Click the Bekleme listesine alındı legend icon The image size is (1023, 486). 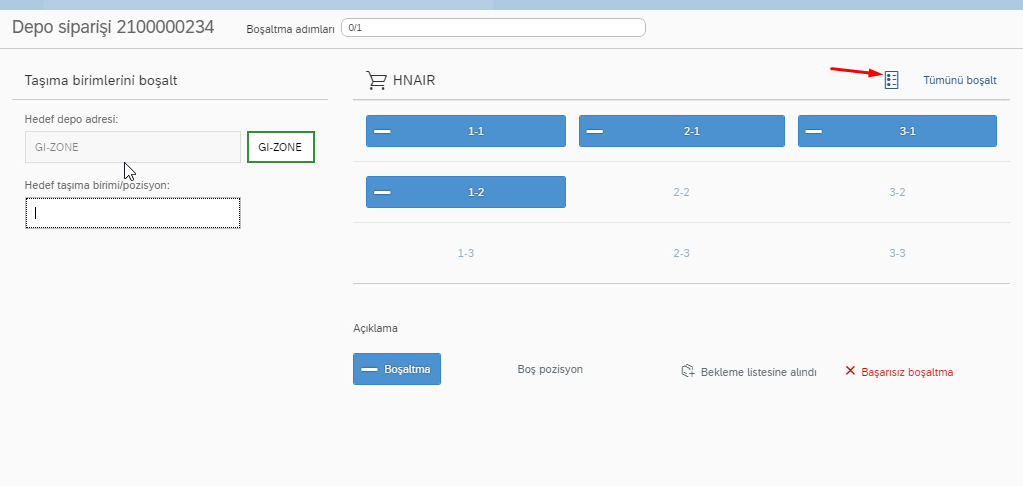click(687, 371)
